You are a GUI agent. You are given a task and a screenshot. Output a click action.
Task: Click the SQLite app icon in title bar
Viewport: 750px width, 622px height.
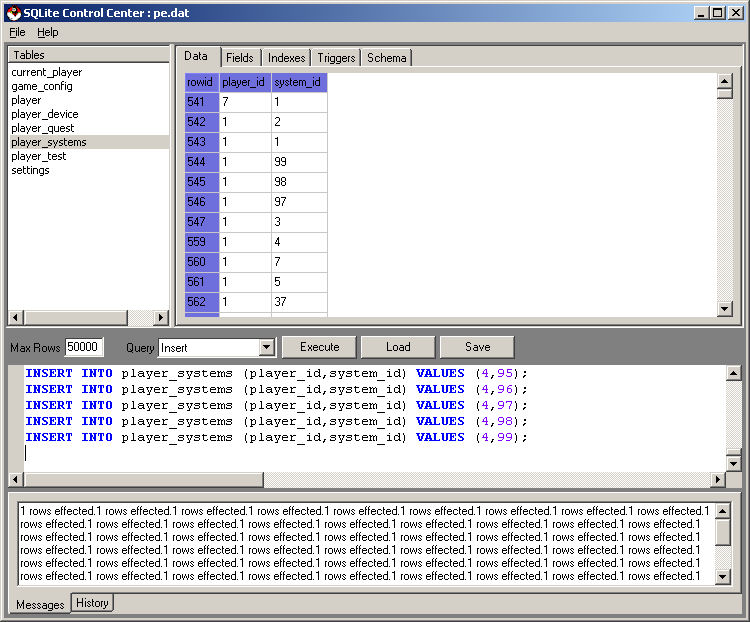click(13, 13)
